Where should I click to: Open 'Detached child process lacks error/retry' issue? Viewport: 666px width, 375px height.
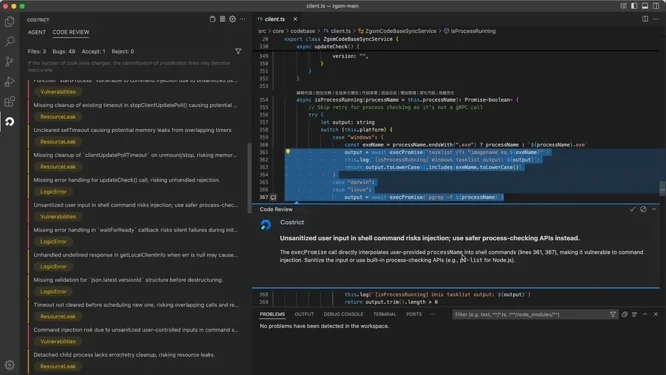point(124,355)
